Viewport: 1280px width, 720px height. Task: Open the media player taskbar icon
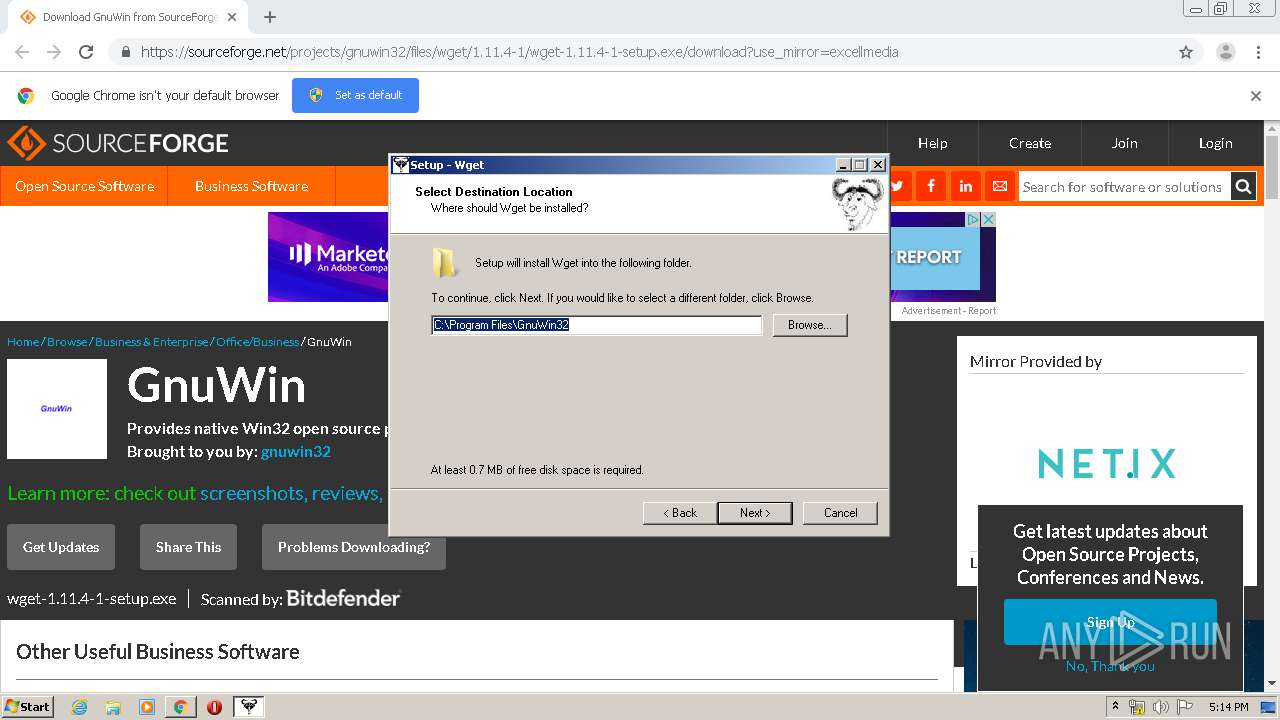(x=147, y=707)
